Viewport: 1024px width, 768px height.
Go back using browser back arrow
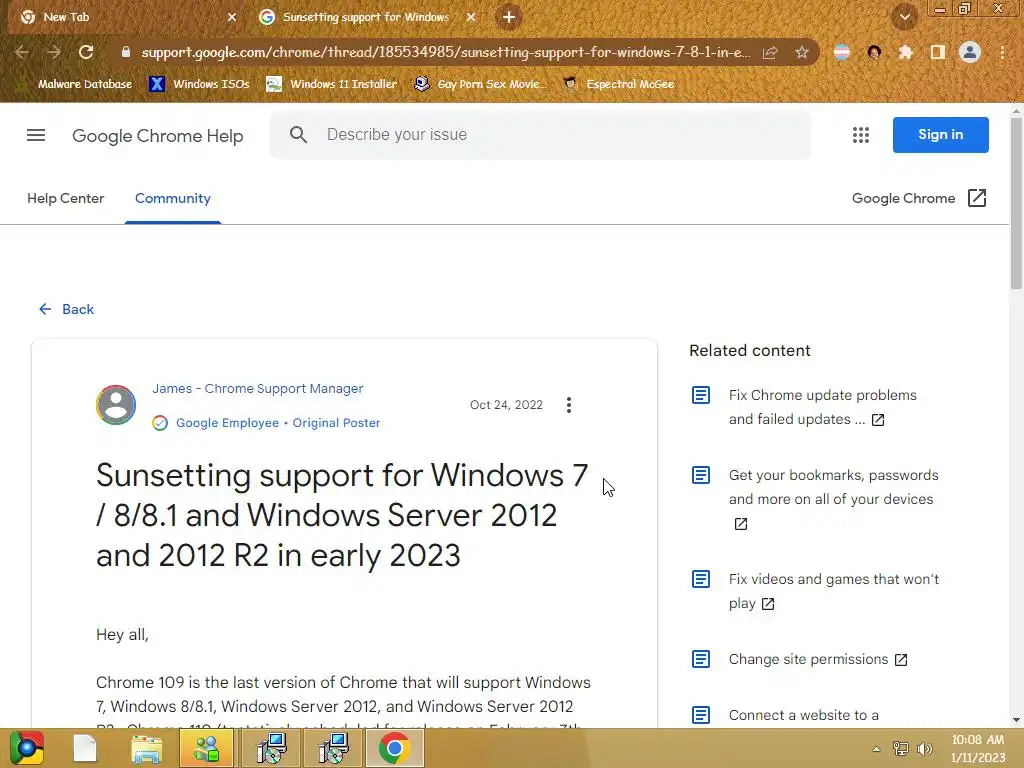(22, 52)
